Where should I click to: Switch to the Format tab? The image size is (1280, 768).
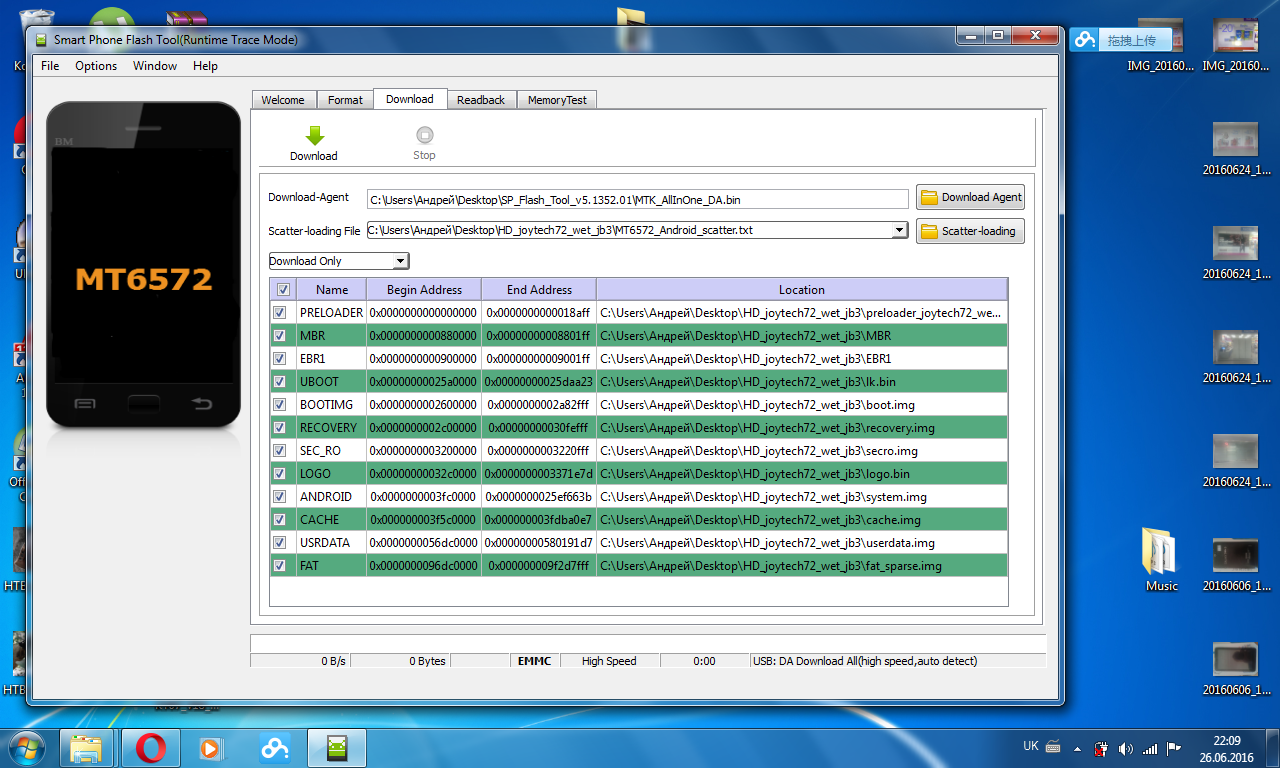coord(345,100)
